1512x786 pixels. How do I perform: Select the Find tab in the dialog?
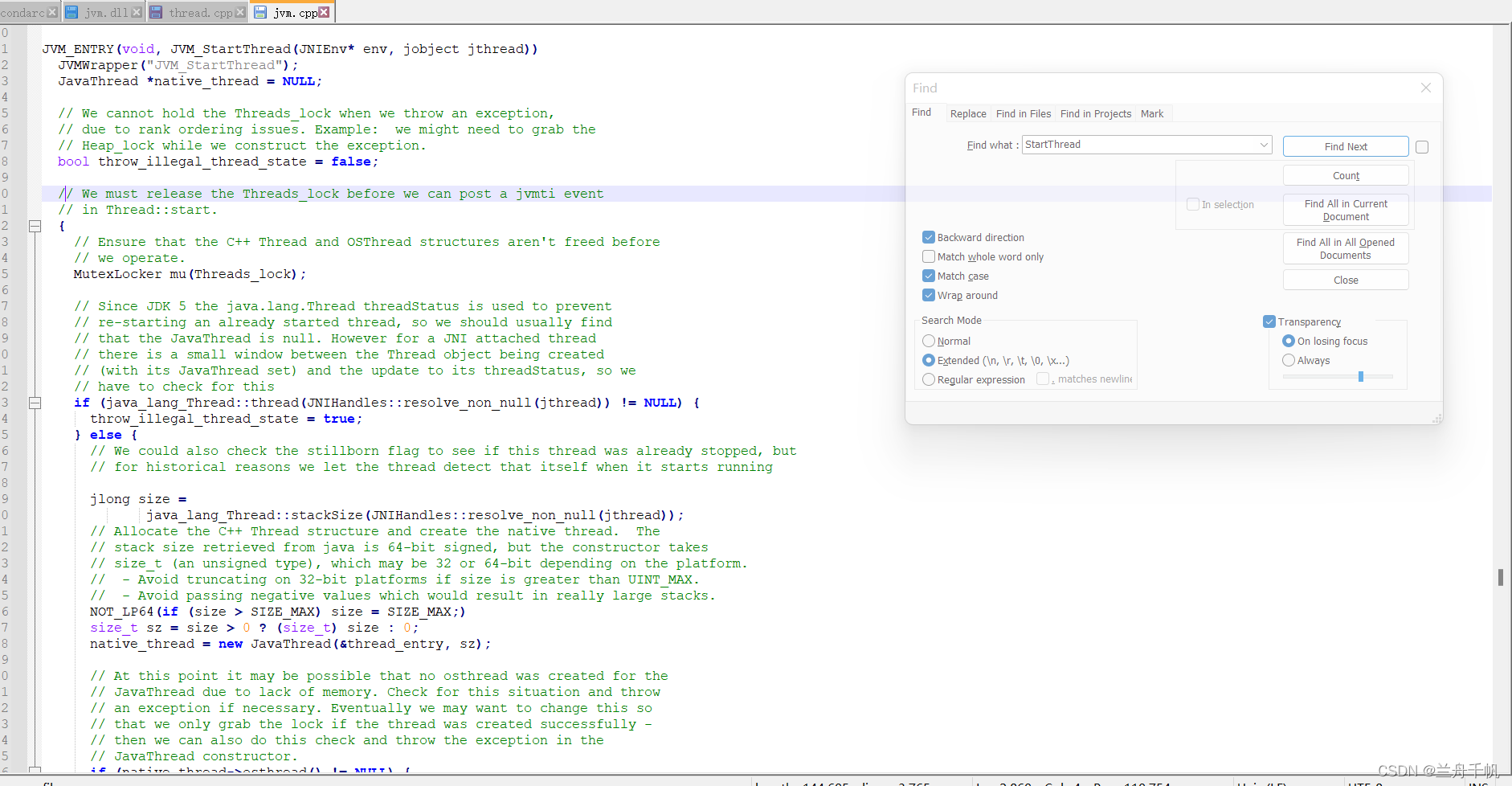click(x=922, y=113)
